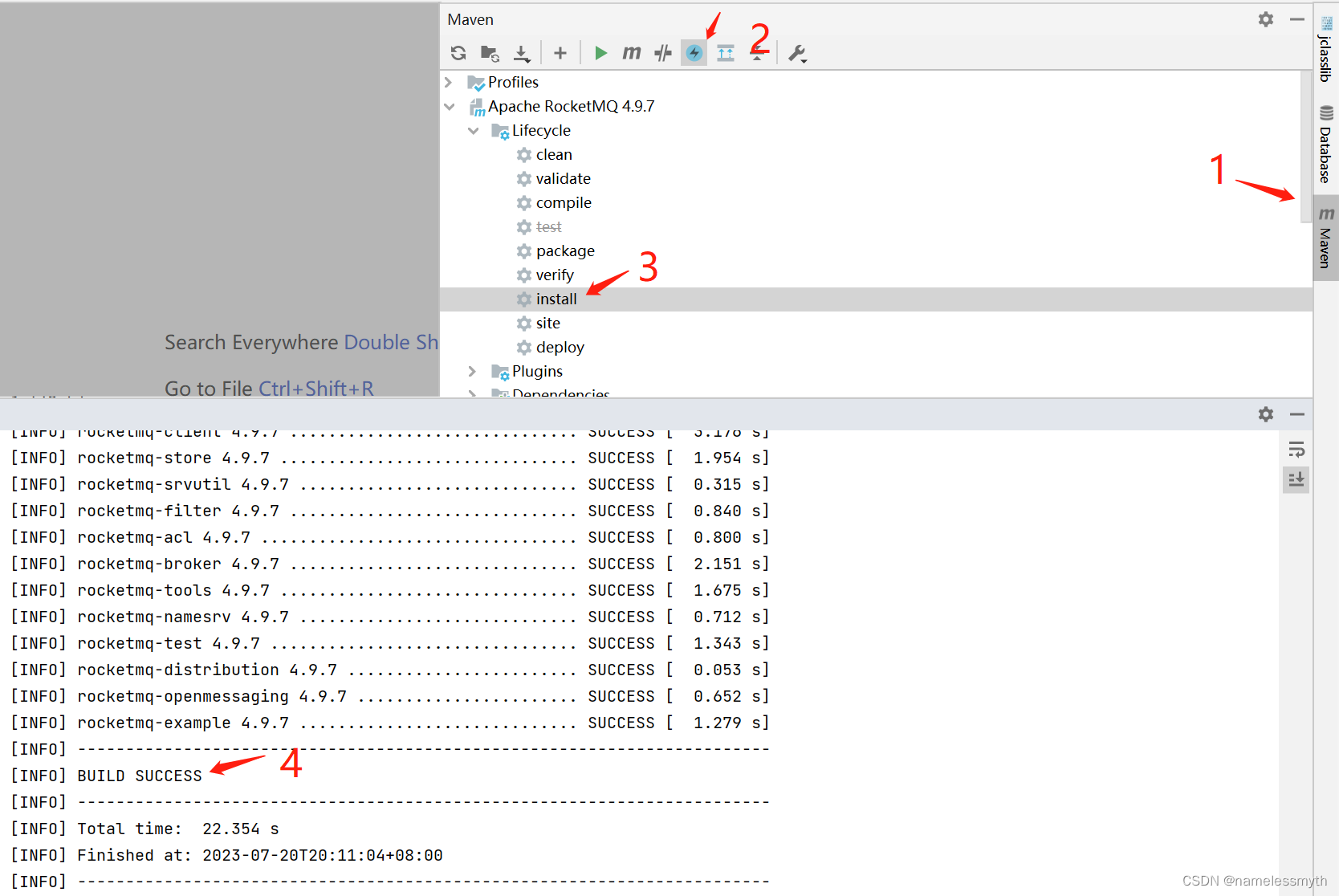The height and width of the screenshot is (896, 1339).
Task: Expand the Dependencies node
Action: 473,393
